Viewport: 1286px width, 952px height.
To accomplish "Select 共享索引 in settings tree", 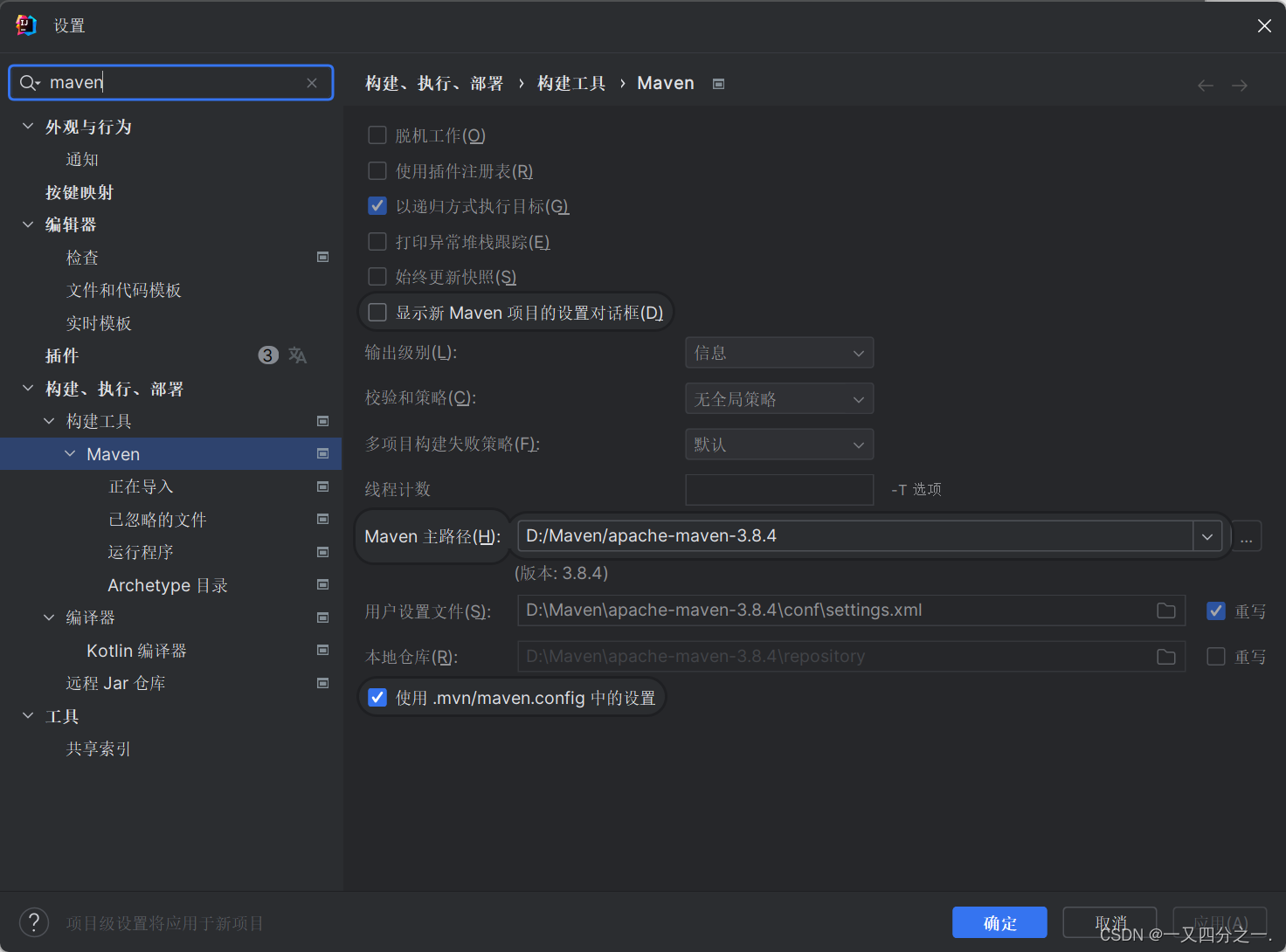I will coord(99,748).
